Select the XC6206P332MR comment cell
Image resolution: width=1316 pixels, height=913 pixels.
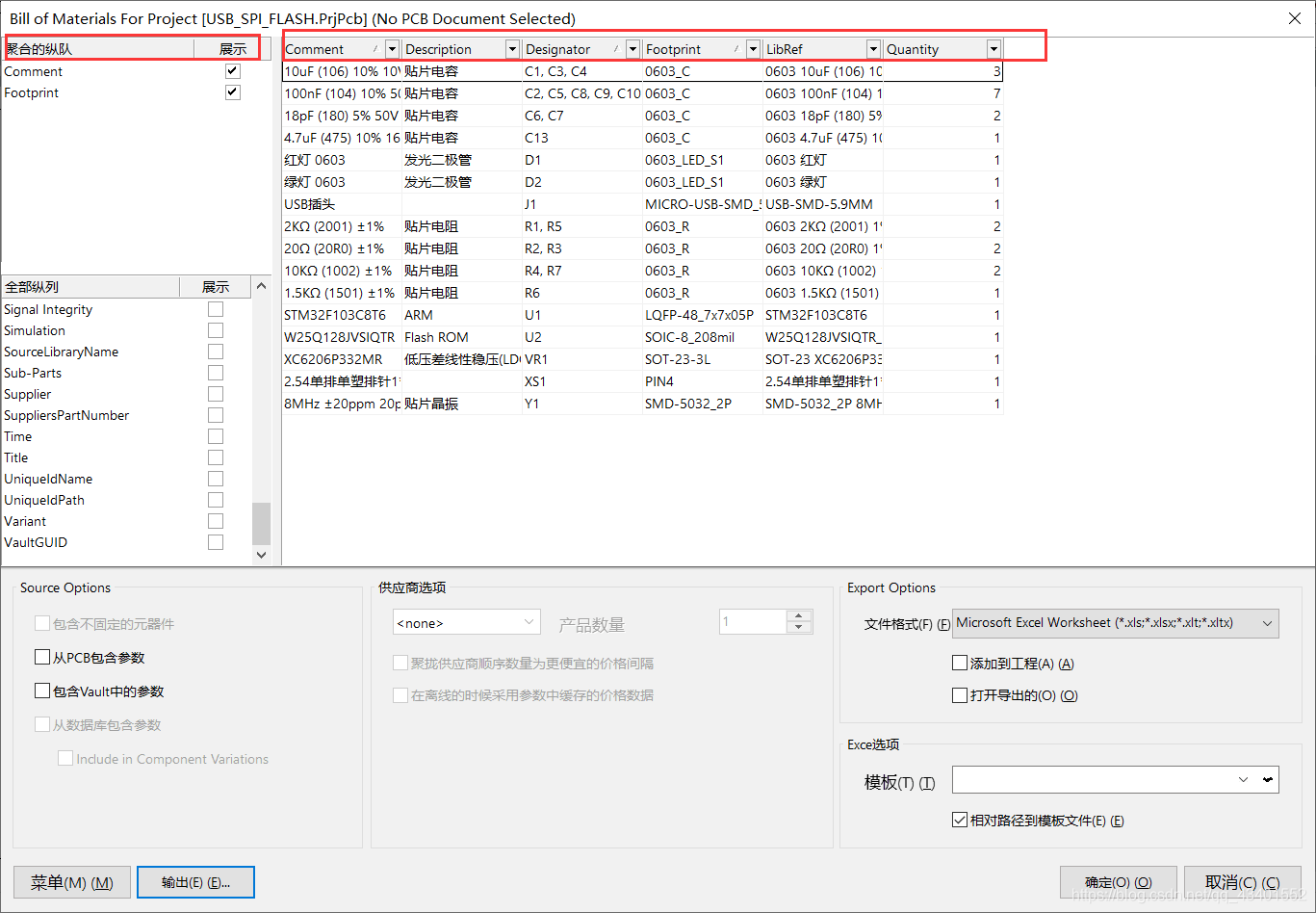[x=342, y=359]
